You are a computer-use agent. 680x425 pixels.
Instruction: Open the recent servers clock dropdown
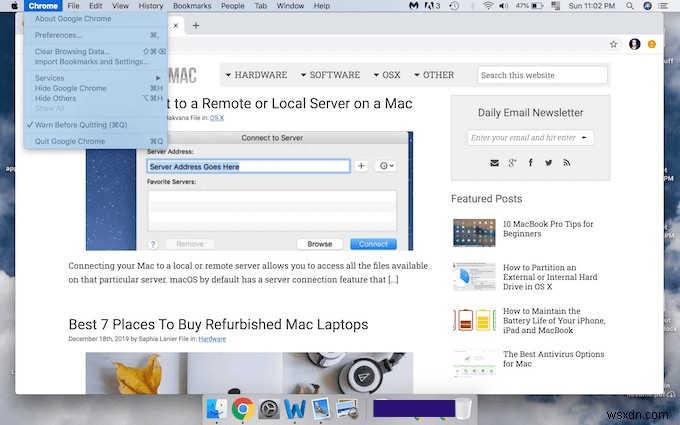[x=386, y=166]
